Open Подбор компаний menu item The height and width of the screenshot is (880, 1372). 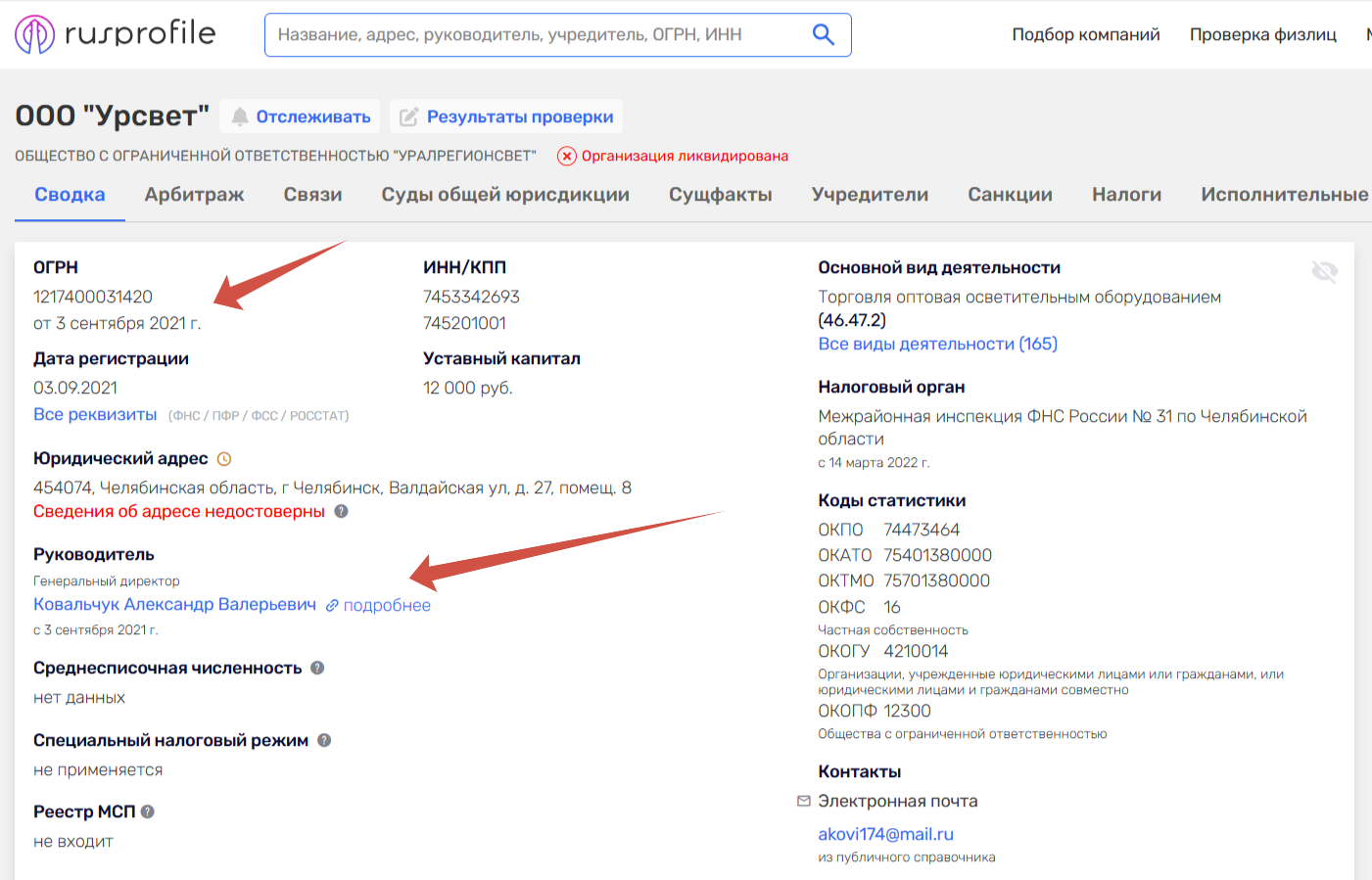[x=1086, y=34]
